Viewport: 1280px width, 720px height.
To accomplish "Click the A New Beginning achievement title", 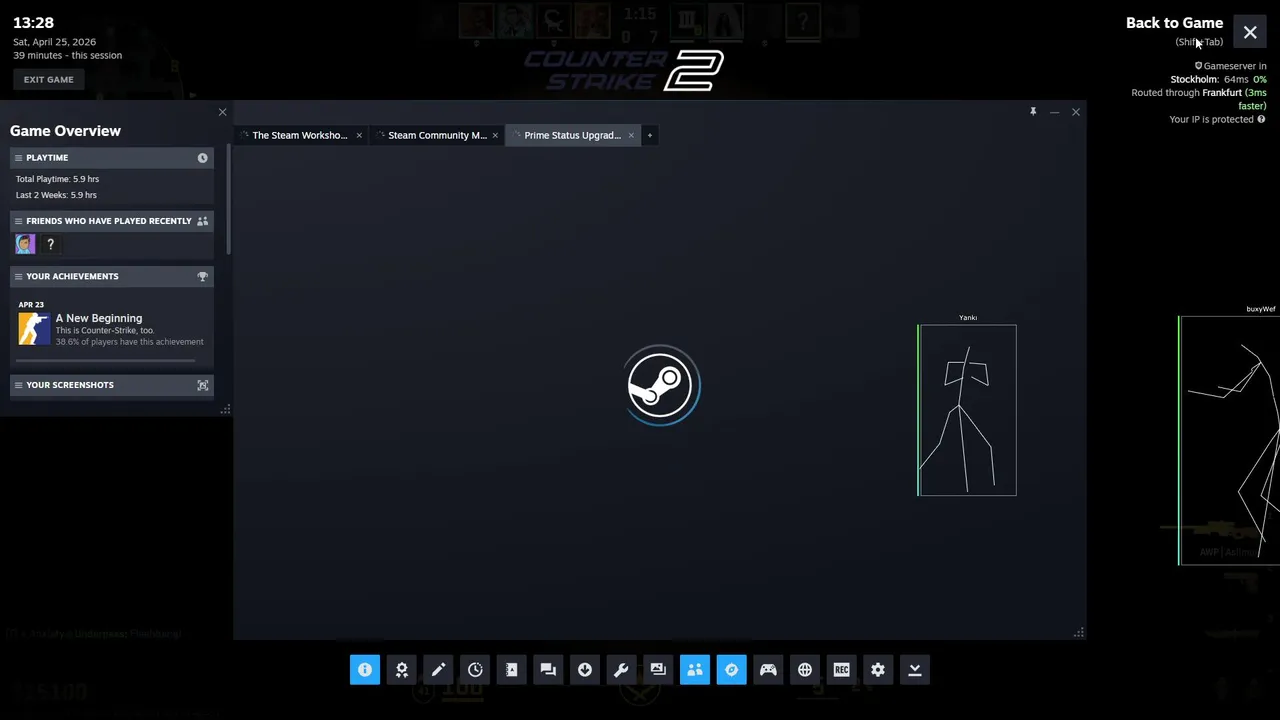I will pyautogui.click(x=99, y=318).
